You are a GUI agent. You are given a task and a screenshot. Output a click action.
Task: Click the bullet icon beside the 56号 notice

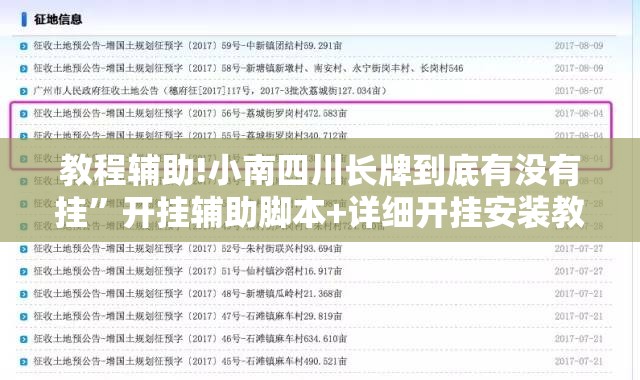(24, 113)
